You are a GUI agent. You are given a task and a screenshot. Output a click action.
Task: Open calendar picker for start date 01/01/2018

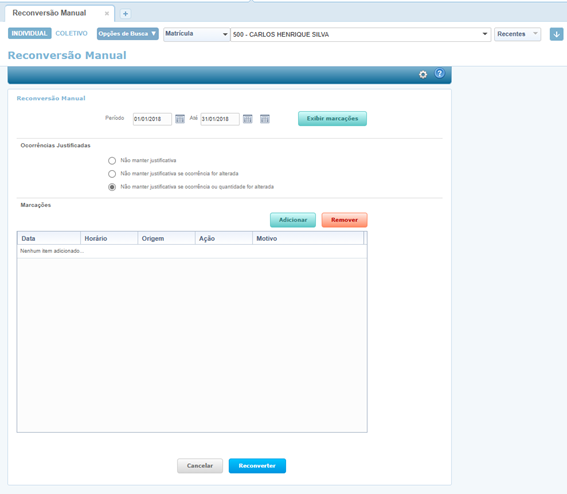180,119
